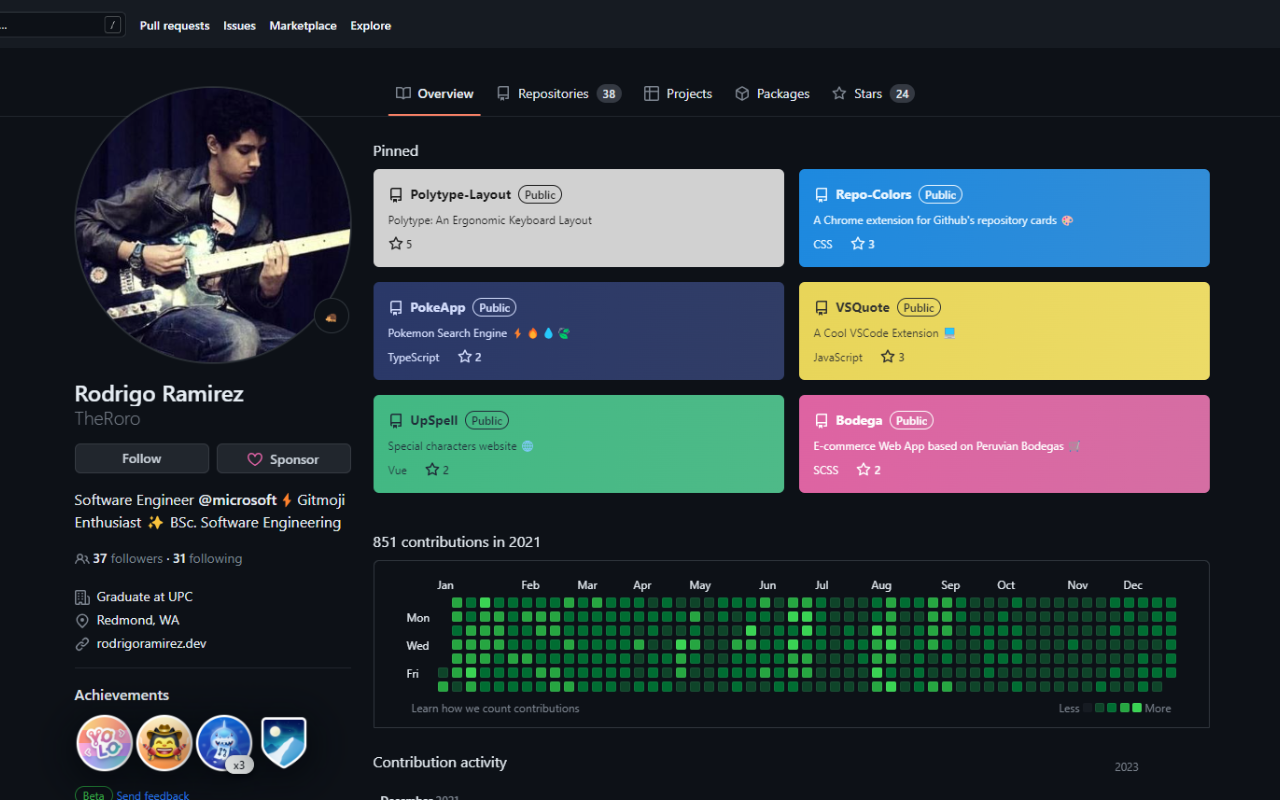Click the Send feedback link

(153, 796)
